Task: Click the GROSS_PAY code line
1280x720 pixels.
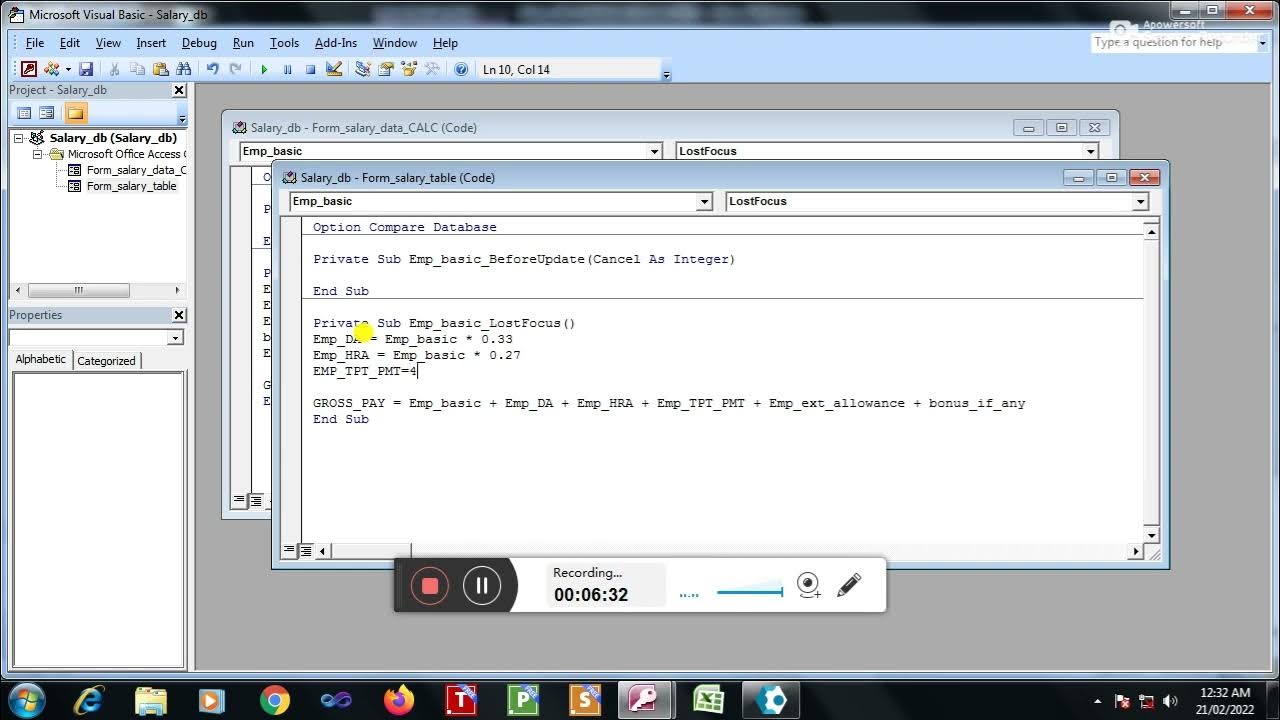Action: [669, 403]
